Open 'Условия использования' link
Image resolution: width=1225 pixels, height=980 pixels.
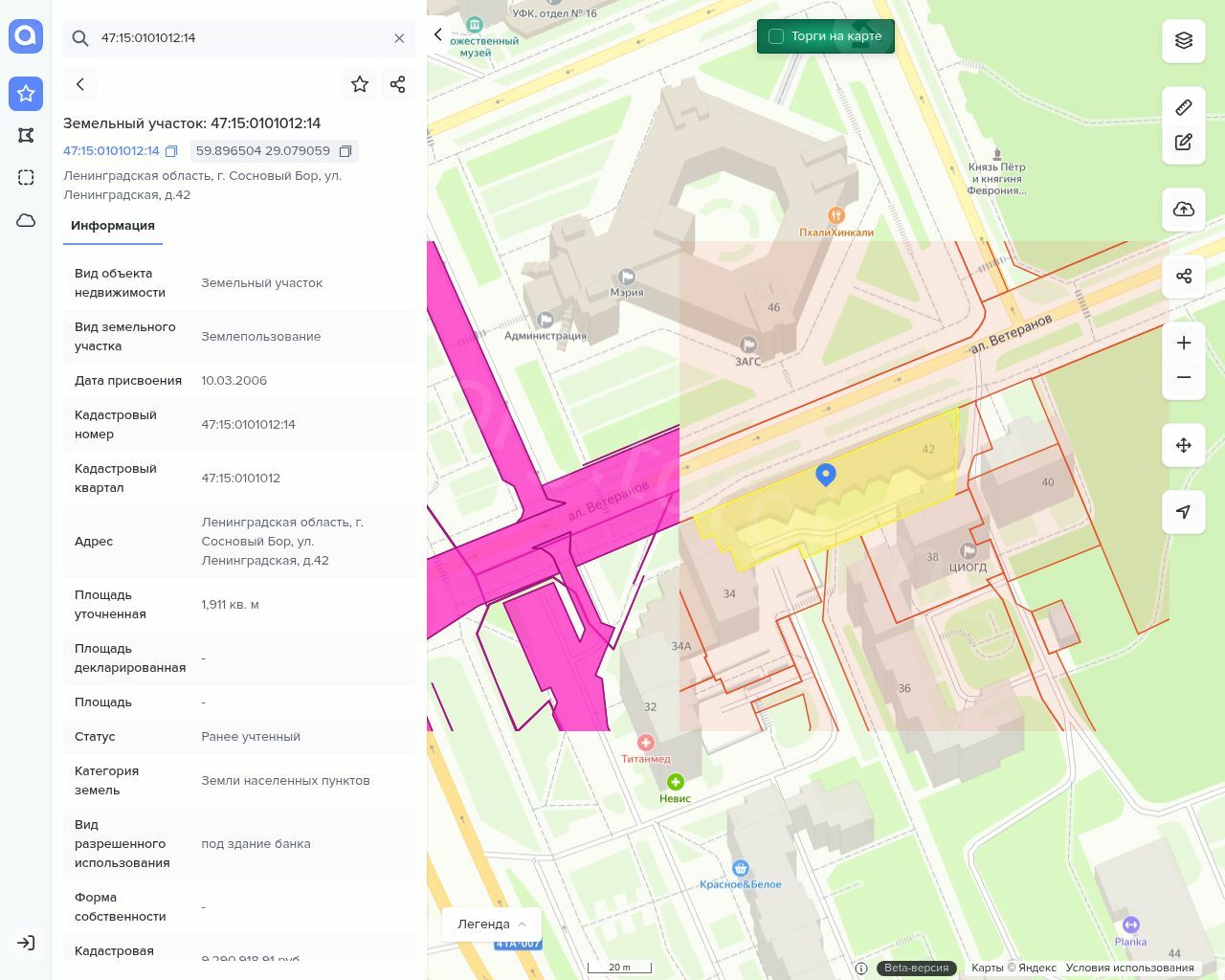(1129, 968)
